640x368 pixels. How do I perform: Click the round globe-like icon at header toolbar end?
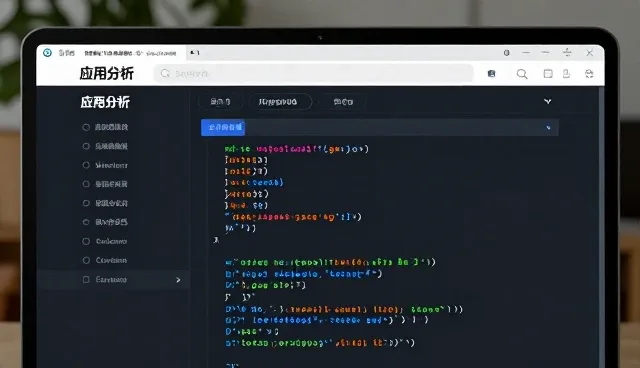tap(589, 73)
